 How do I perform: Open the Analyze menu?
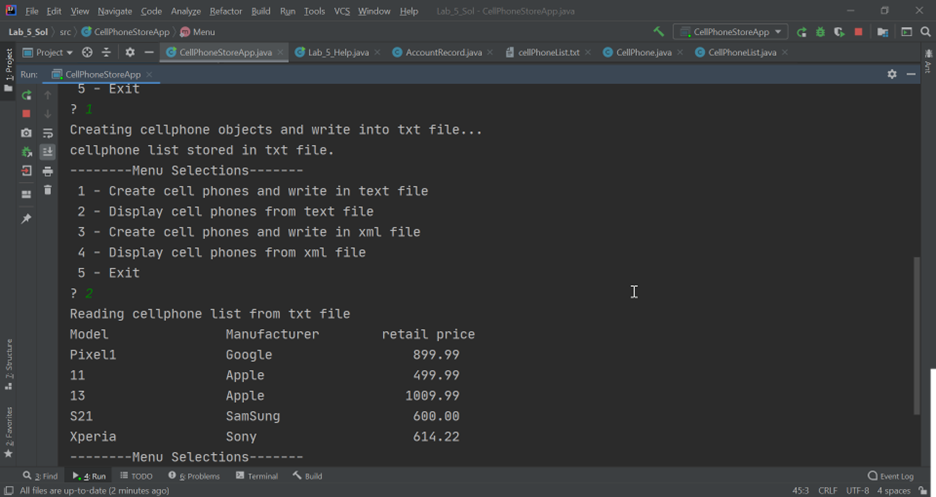(186, 11)
